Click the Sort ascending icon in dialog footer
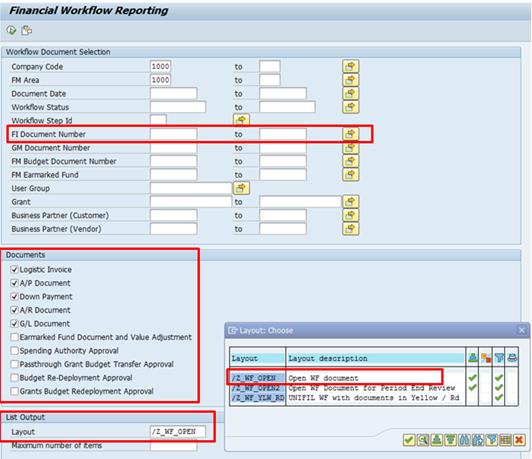Screen dimensions: 532x459 click(437, 440)
